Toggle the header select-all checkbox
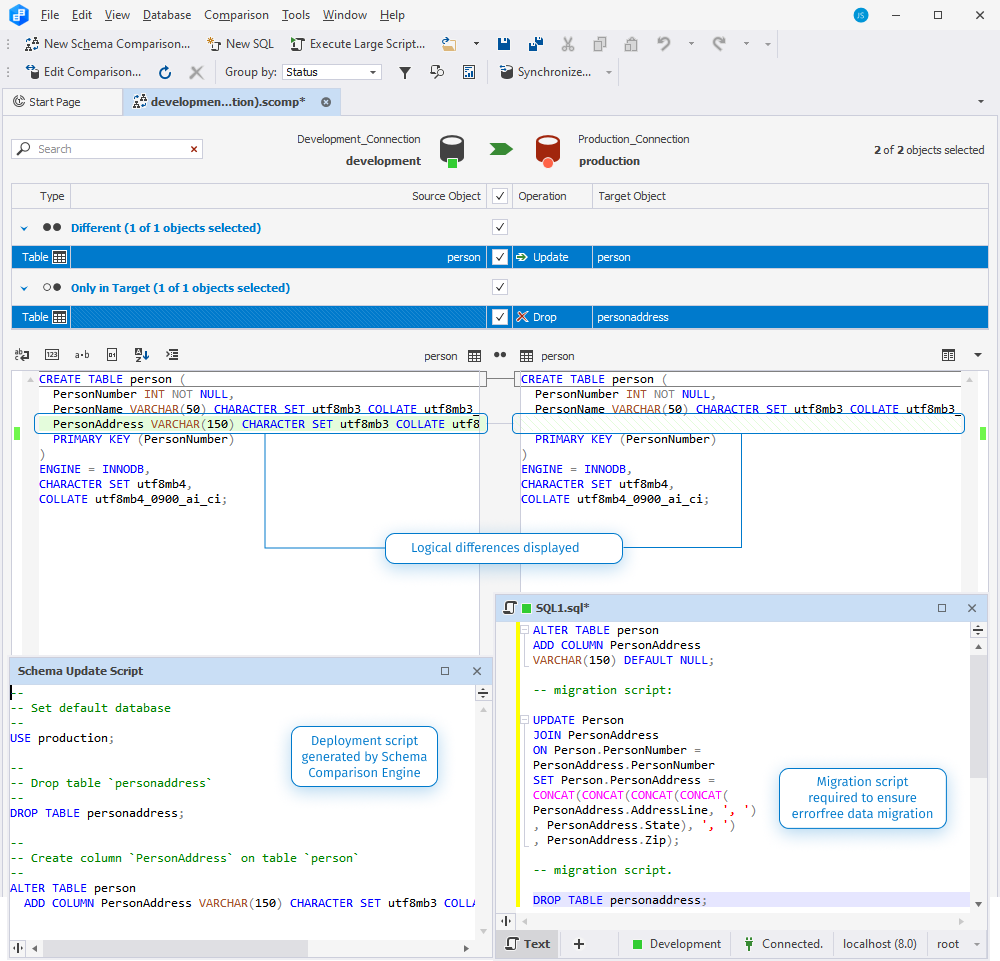 (x=500, y=196)
